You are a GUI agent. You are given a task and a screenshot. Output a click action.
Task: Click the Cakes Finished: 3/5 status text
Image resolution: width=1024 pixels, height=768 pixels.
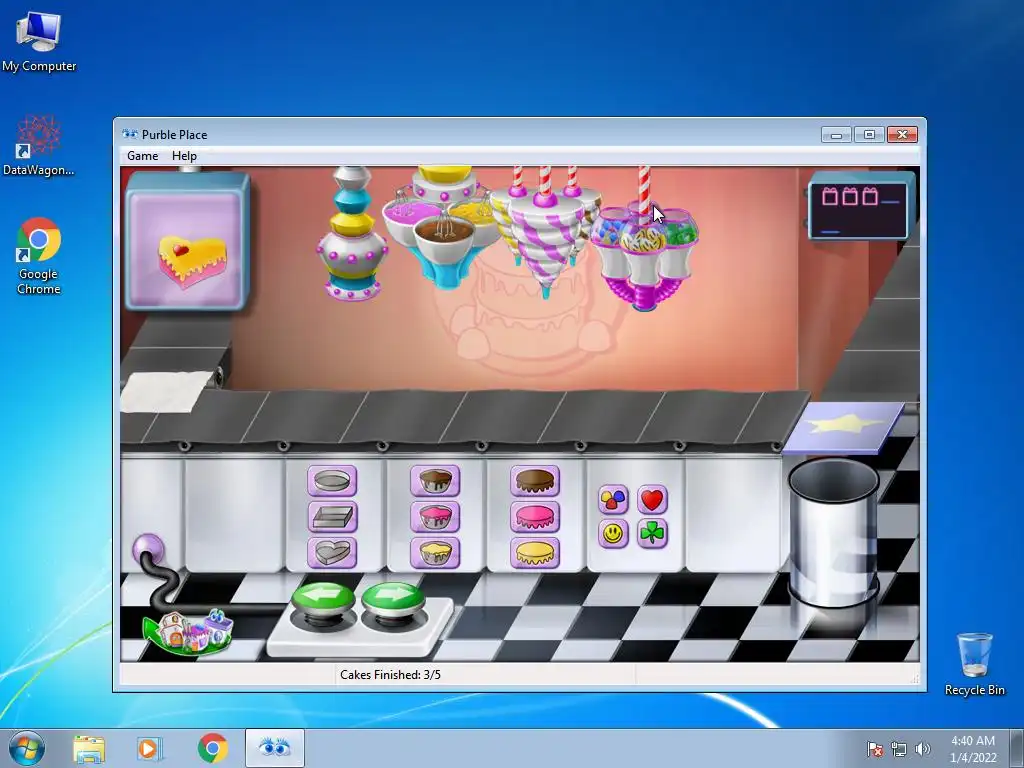click(x=390, y=675)
